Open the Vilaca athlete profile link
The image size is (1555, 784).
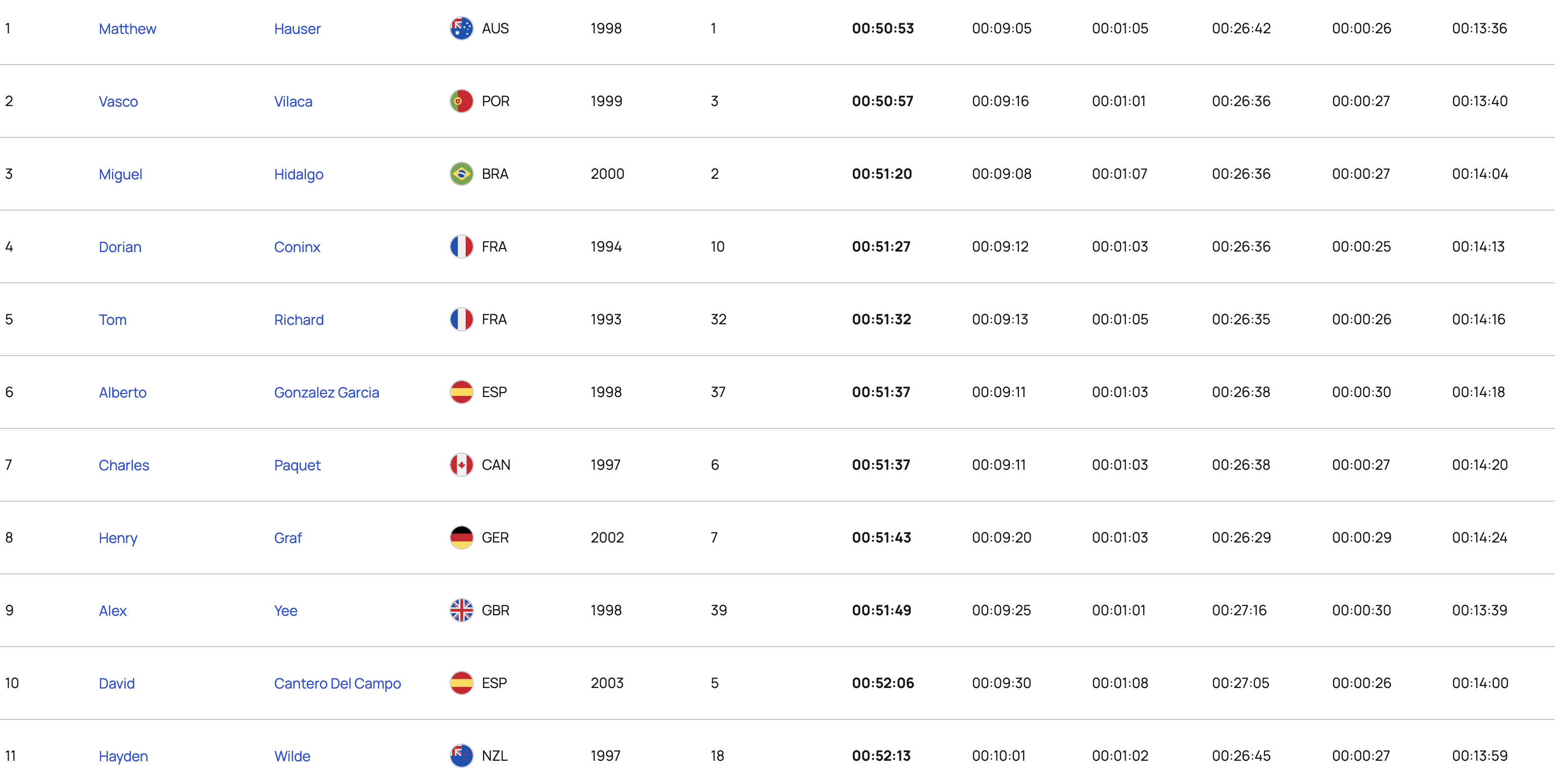pyautogui.click(x=293, y=102)
